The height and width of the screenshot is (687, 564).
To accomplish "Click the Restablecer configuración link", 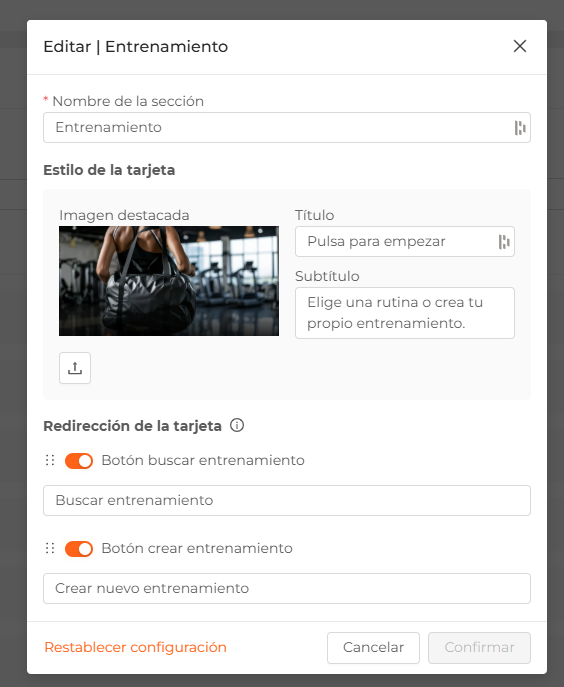I will pyautogui.click(x=135, y=648).
